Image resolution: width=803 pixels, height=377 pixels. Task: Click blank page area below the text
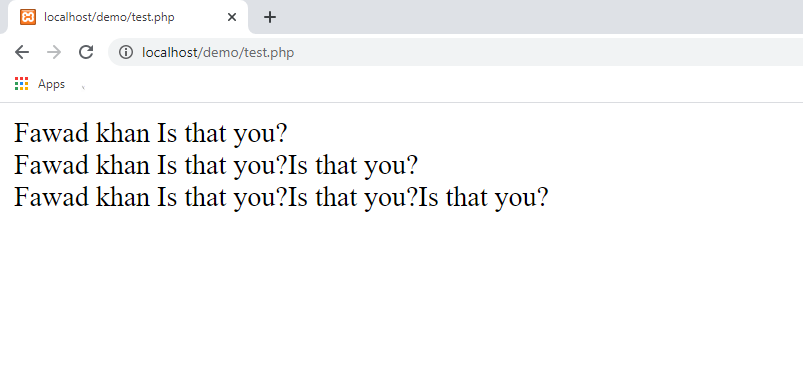tap(402, 292)
